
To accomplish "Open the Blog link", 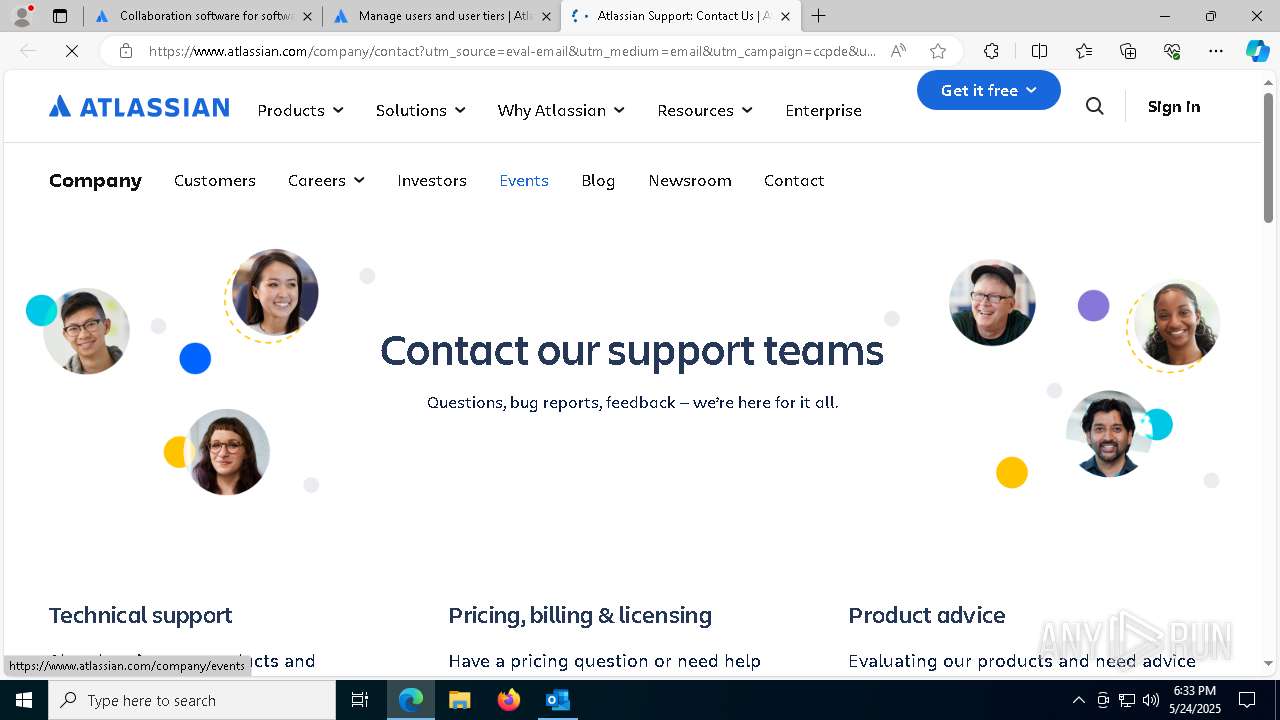I will coord(598,180).
